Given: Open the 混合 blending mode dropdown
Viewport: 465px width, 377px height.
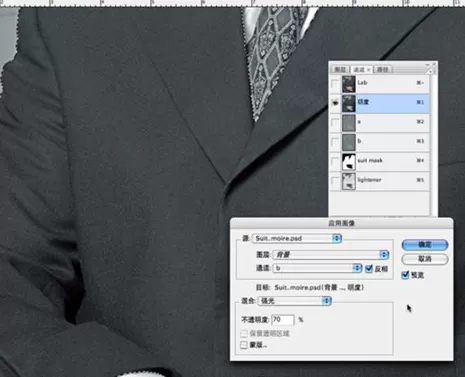Looking at the screenshot, I should click(x=294, y=301).
